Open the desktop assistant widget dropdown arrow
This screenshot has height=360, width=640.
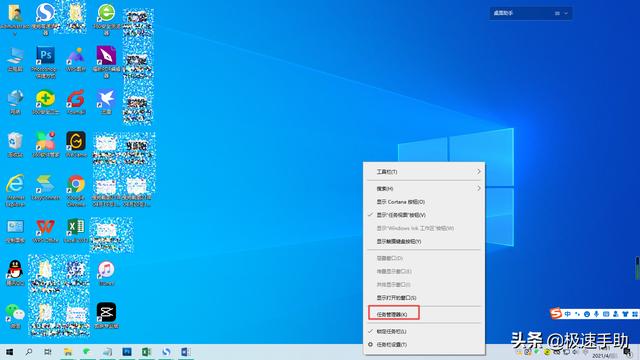pos(566,13)
